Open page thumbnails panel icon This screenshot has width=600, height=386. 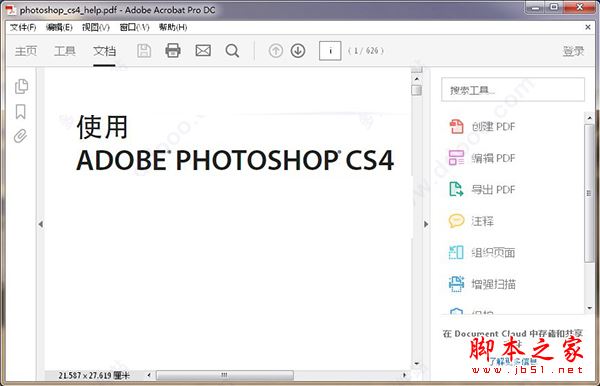(x=21, y=86)
